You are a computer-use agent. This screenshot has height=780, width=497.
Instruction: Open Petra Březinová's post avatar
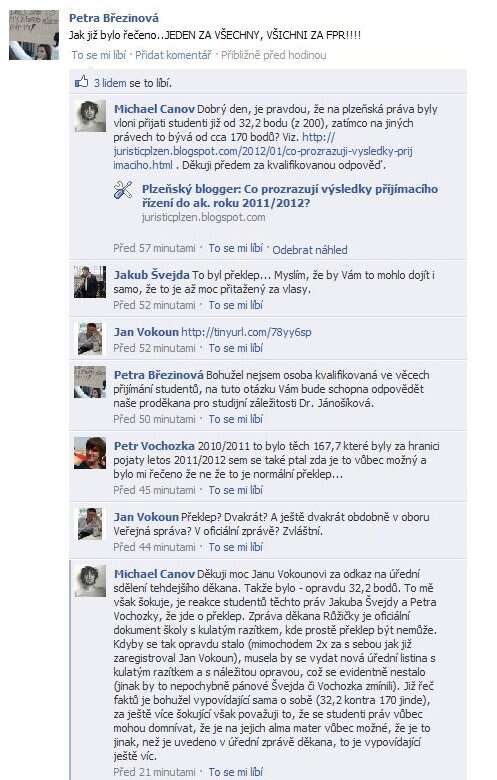34,35
